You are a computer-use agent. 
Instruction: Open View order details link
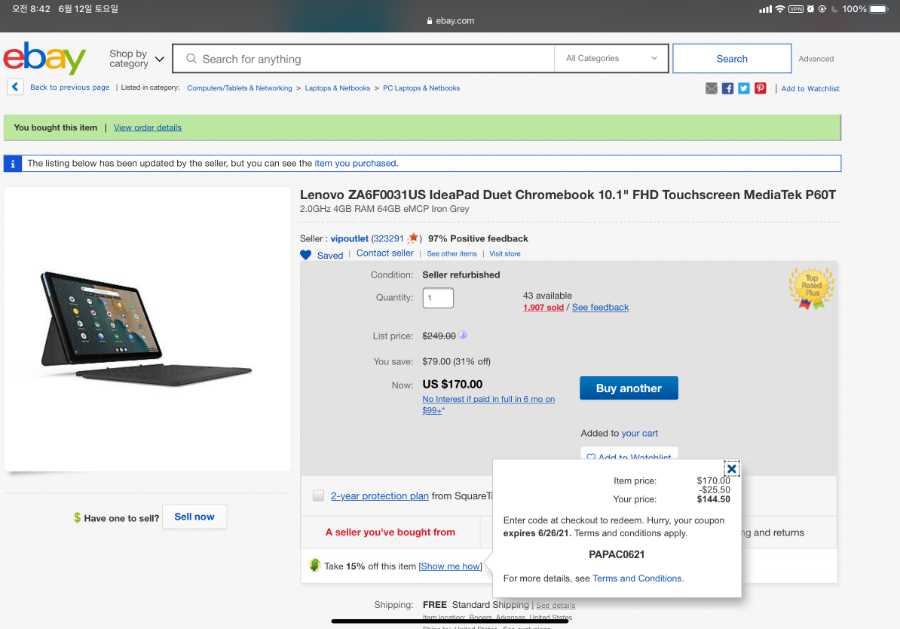(x=148, y=127)
